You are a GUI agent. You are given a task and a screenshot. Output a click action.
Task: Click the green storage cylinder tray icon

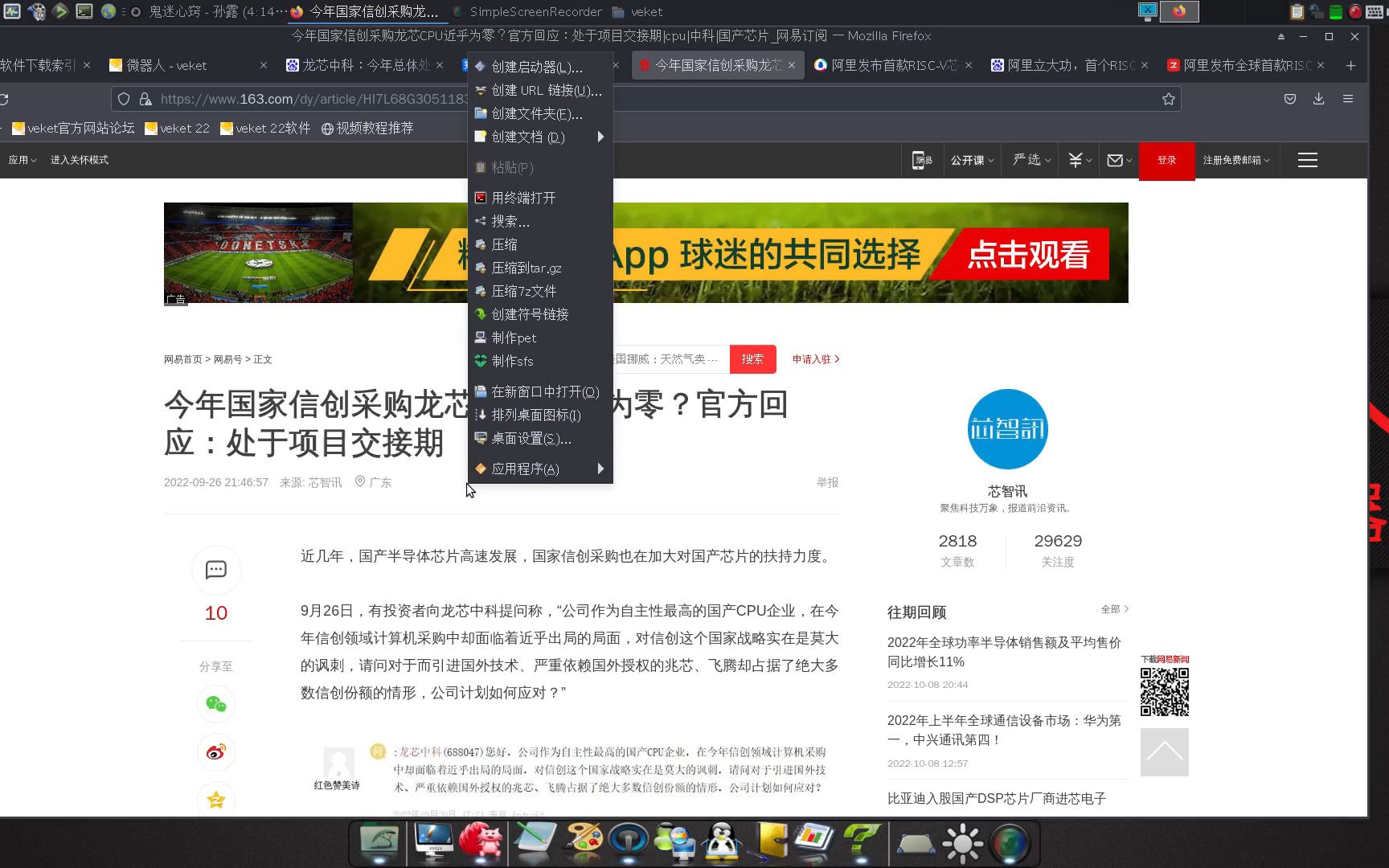[x=1335, y=11]
